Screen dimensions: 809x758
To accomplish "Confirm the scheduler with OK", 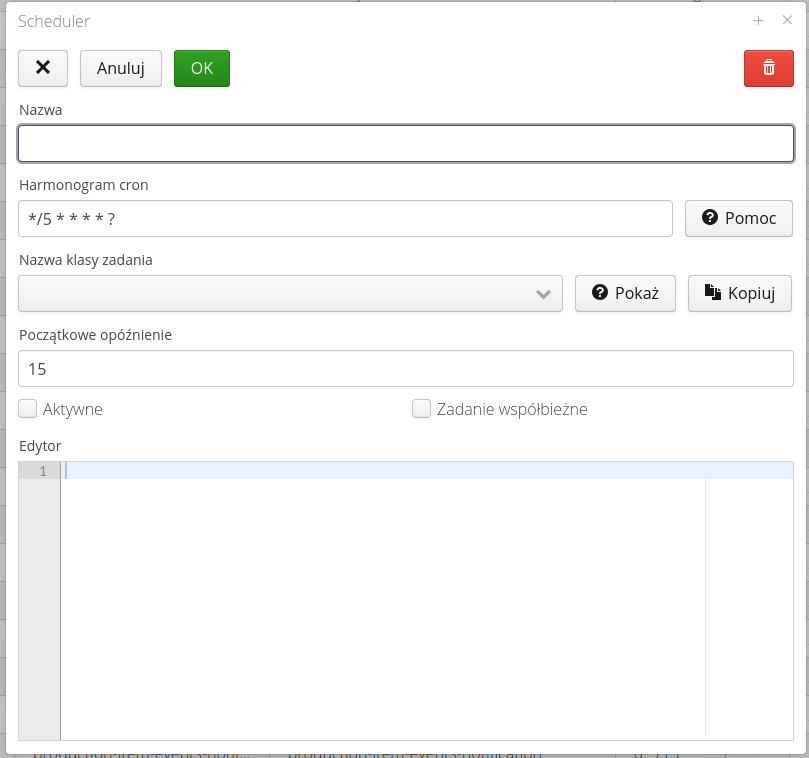I will (201, 68).
